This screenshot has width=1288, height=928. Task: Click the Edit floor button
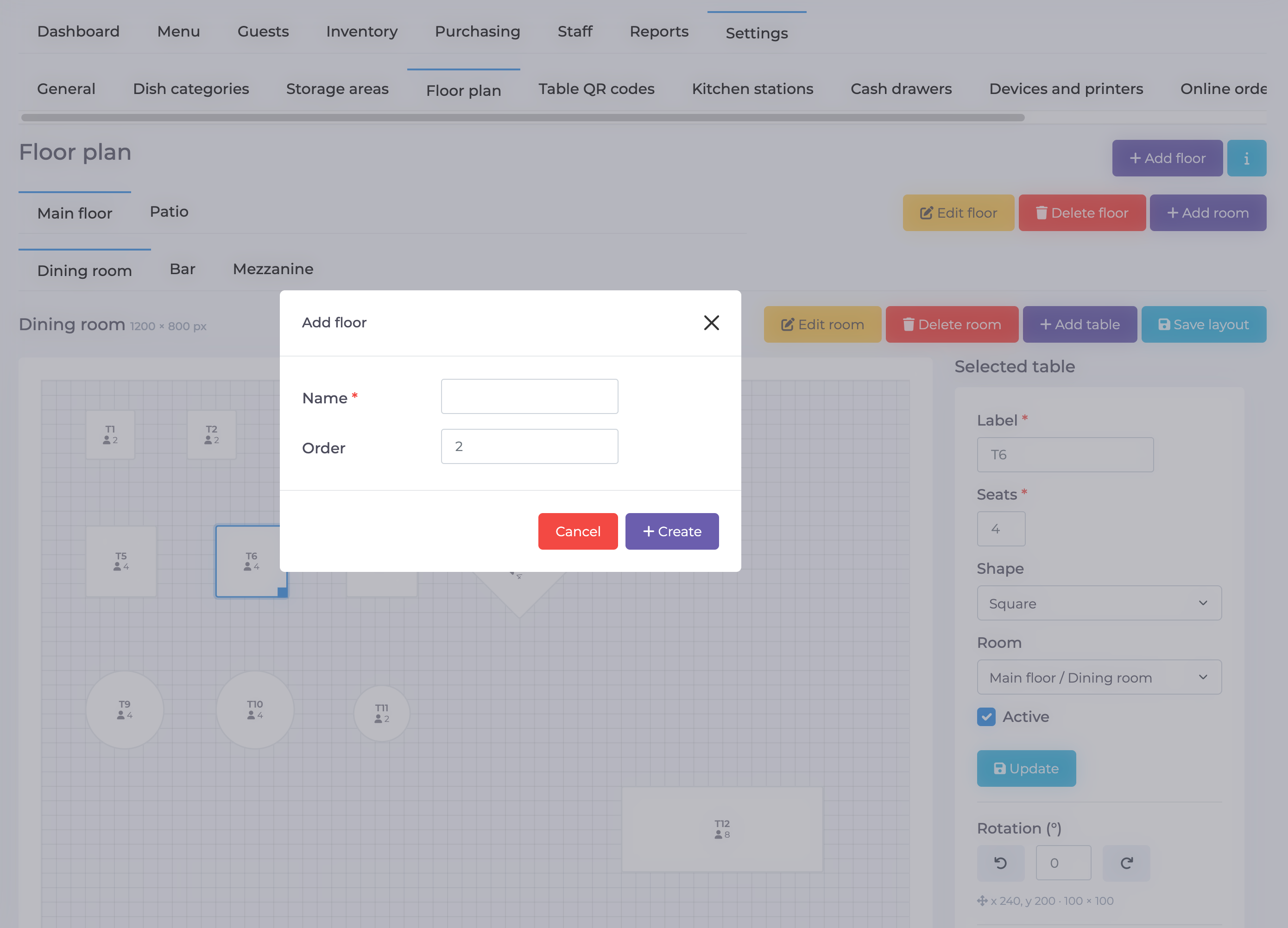click(x=958, y=213)
